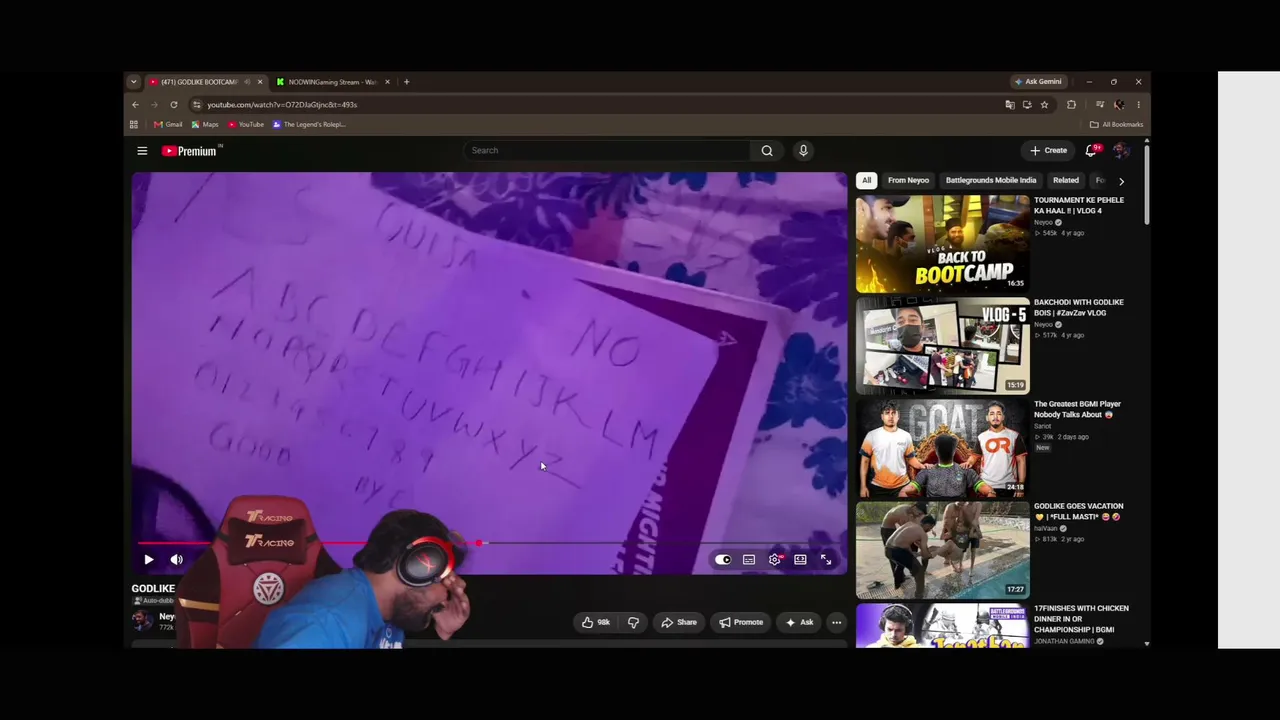This screenshot has width=1280, height=720.
Task: Open the player settings gear
Action: (x=775, y=560)
